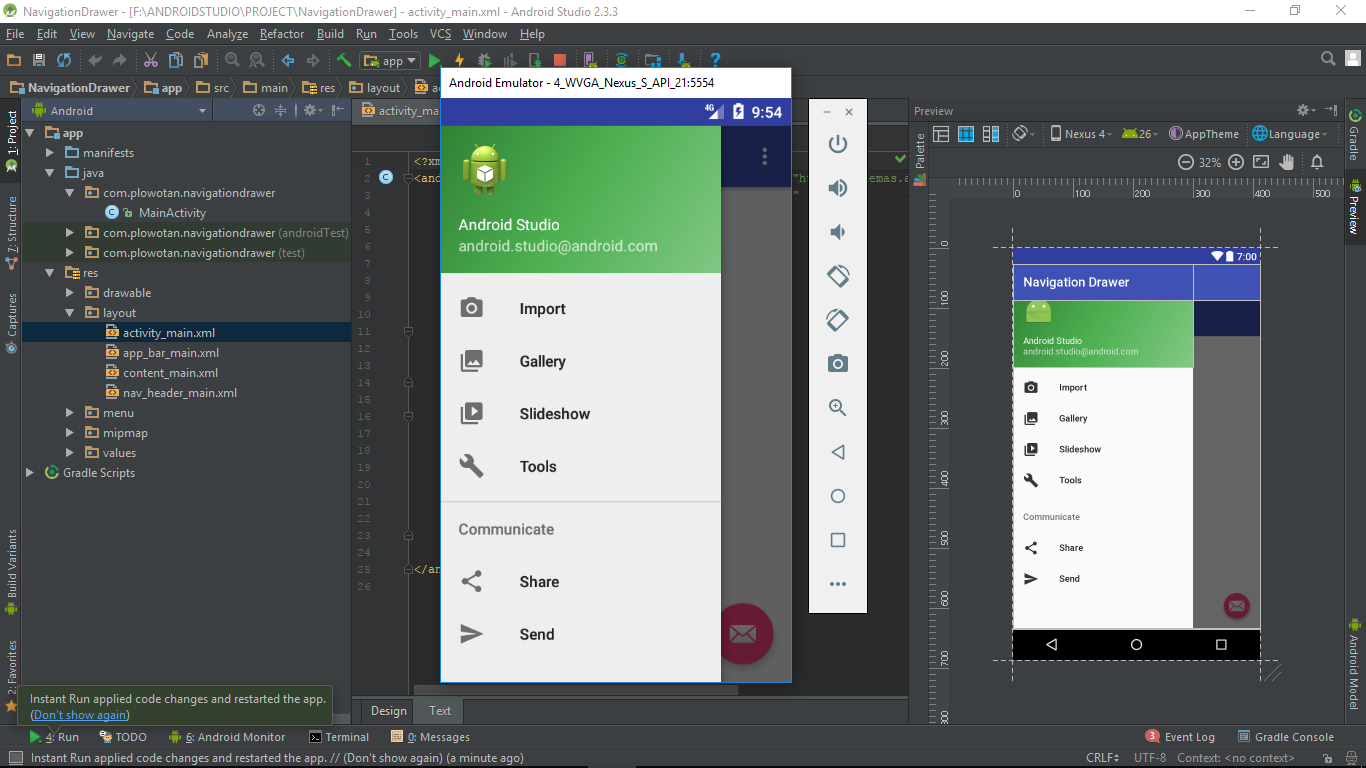Stop the running app with red square icon

[561, 59]
